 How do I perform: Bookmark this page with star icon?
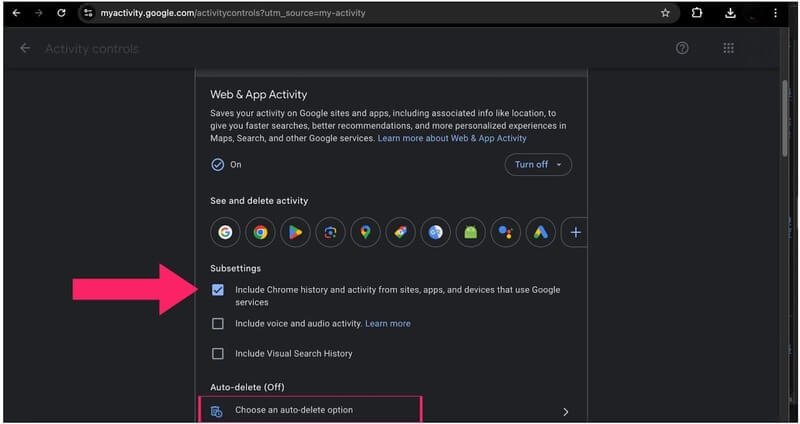(665, 13)
